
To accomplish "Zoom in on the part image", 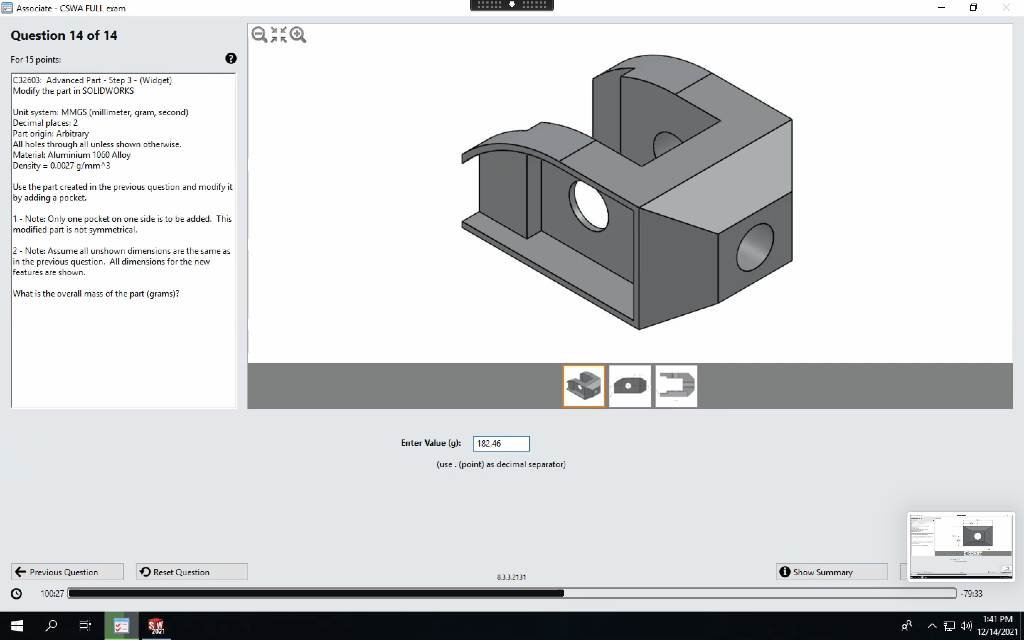I will click(298, 35).
